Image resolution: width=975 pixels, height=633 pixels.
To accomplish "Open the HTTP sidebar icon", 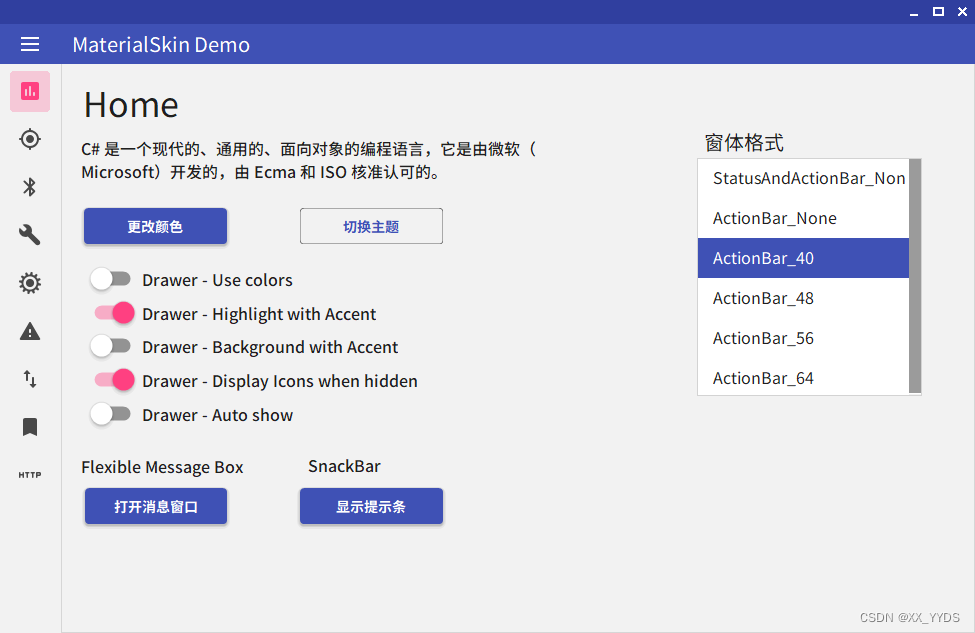I will pos(30,475).
